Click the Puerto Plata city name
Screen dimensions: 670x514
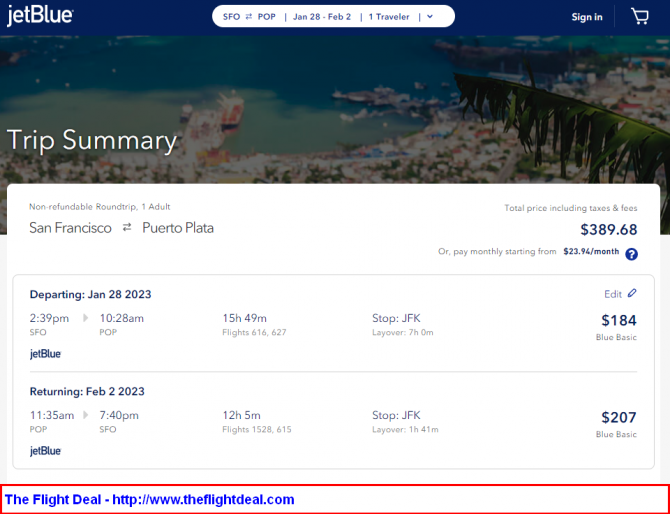click(x=178, y=228)
